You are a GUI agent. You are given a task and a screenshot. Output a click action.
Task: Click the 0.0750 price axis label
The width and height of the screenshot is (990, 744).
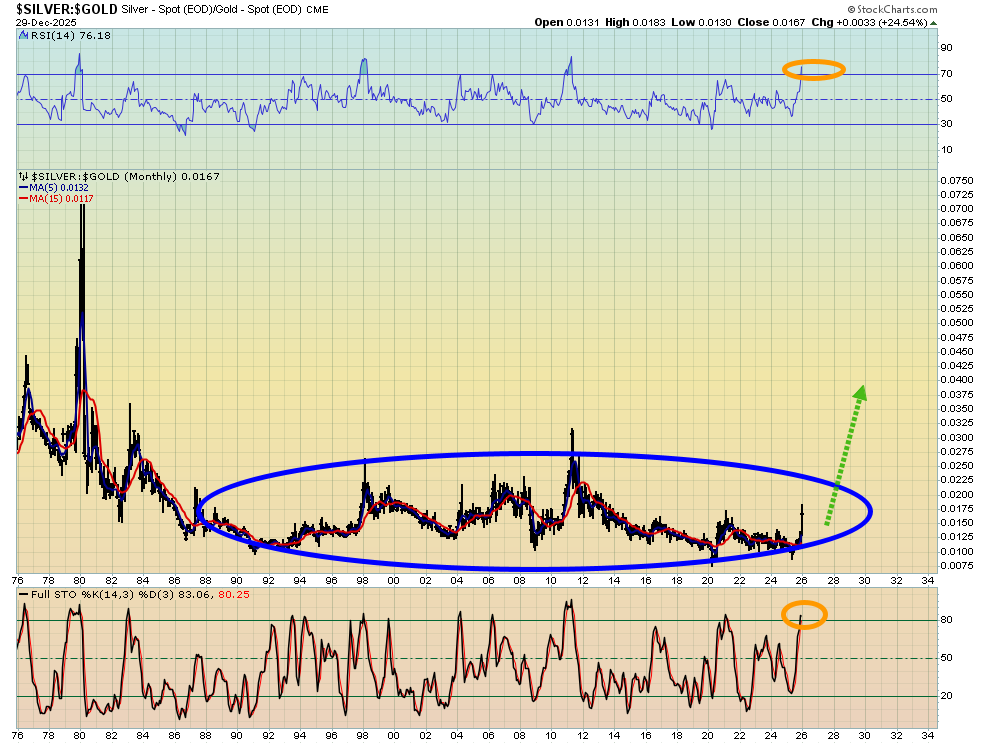(956, 180)
